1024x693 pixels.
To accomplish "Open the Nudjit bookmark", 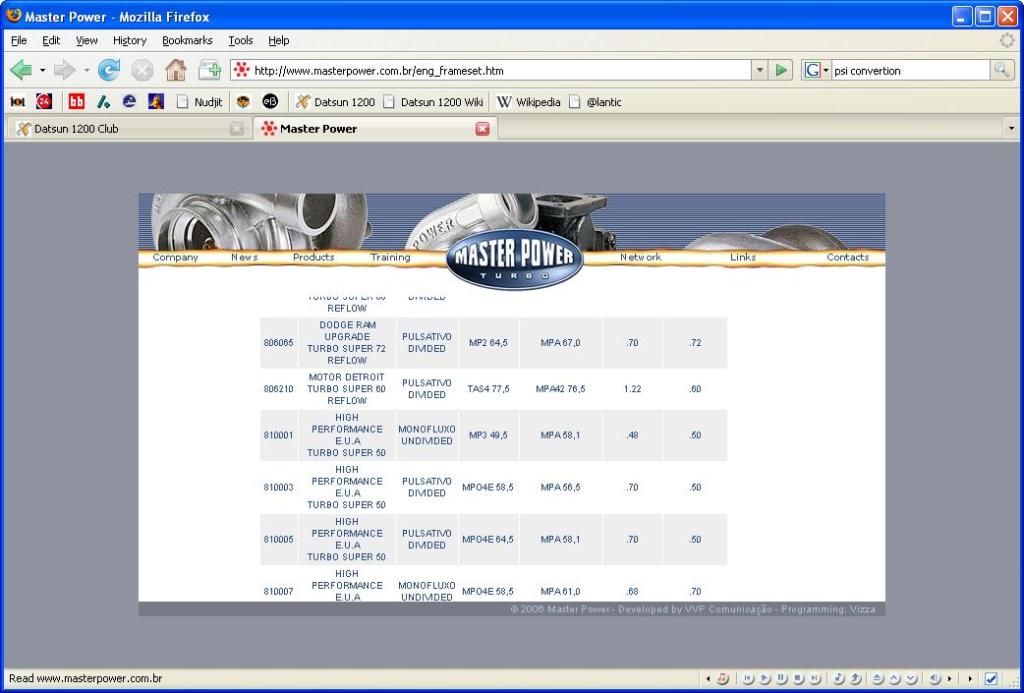I will point(199,102).
